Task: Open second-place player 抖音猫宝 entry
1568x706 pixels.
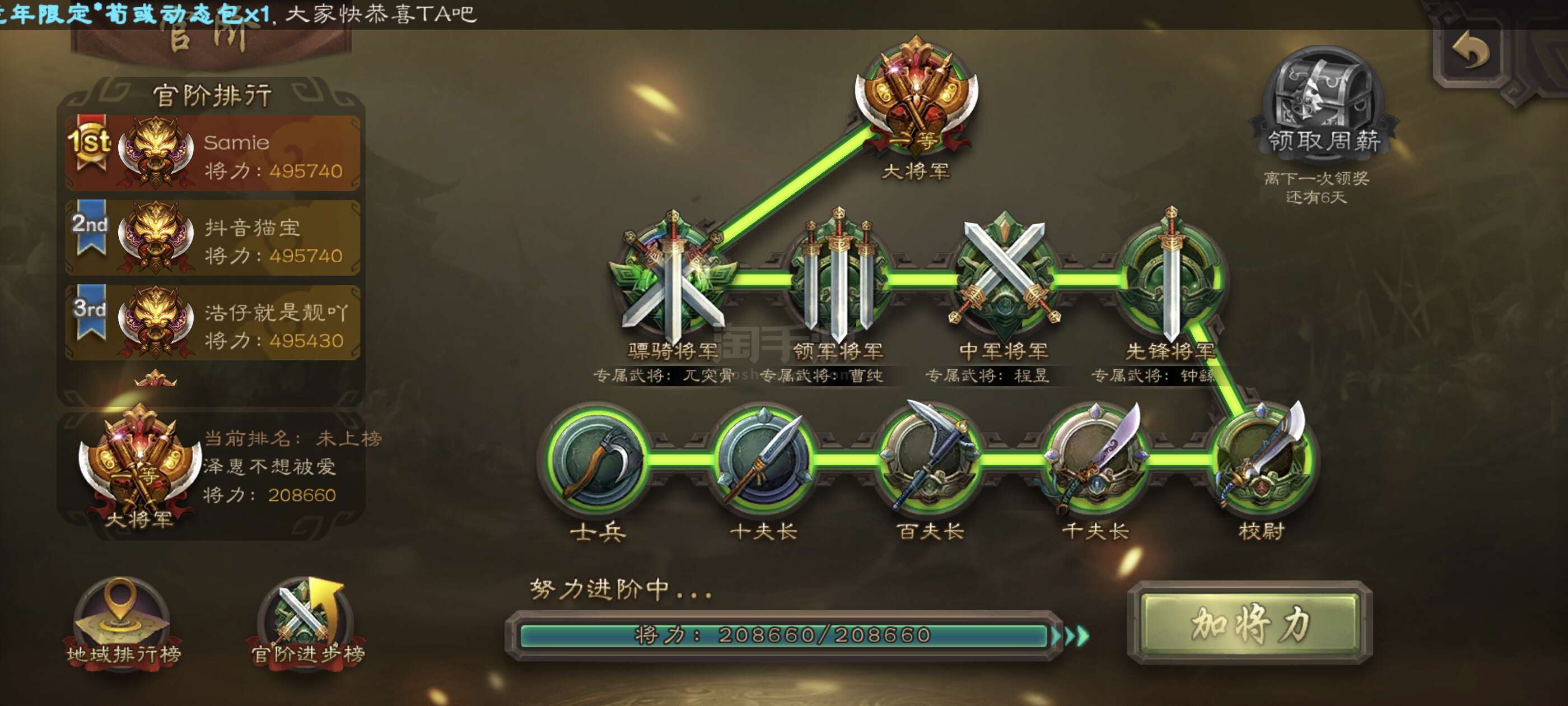Action: coord(212,238)
